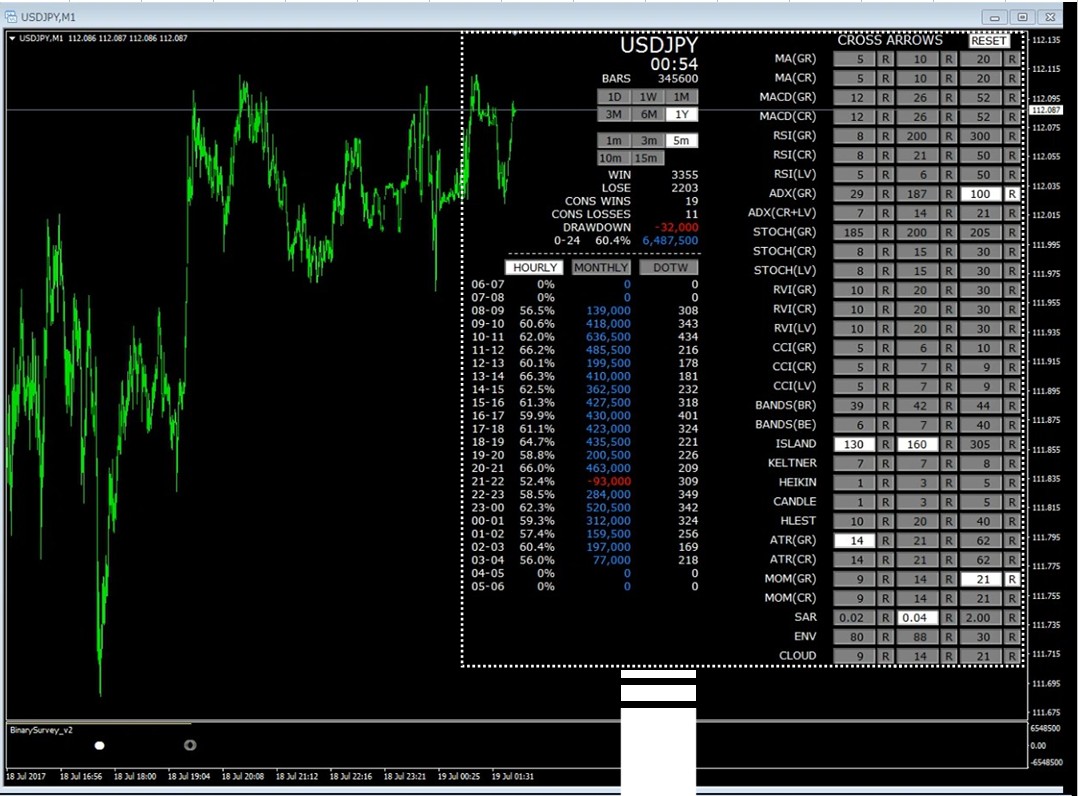Toggle the 0.02 value in SAR row
This screenshot has width=1078, height=796.
855,618
